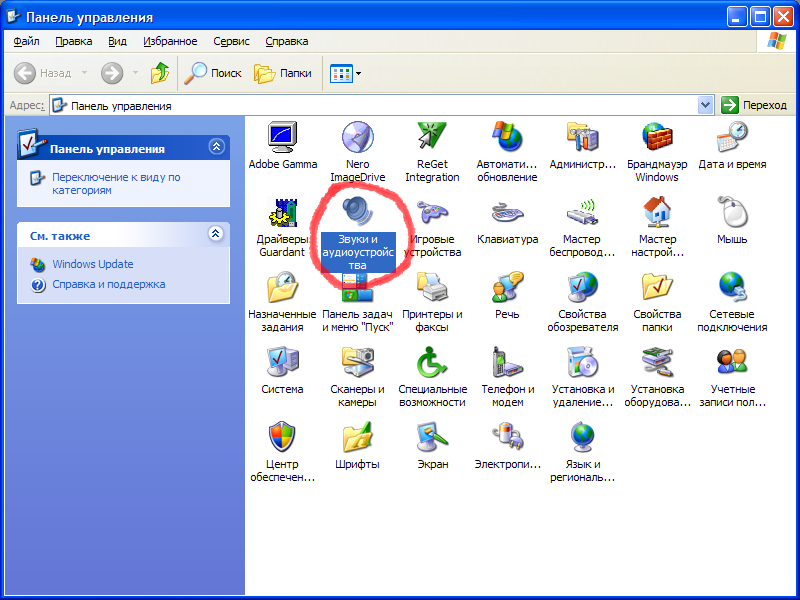Open the Adobe Gamma control panel icon
The width and height of the screenshot is (800, 600).
[x=282, y=137]
